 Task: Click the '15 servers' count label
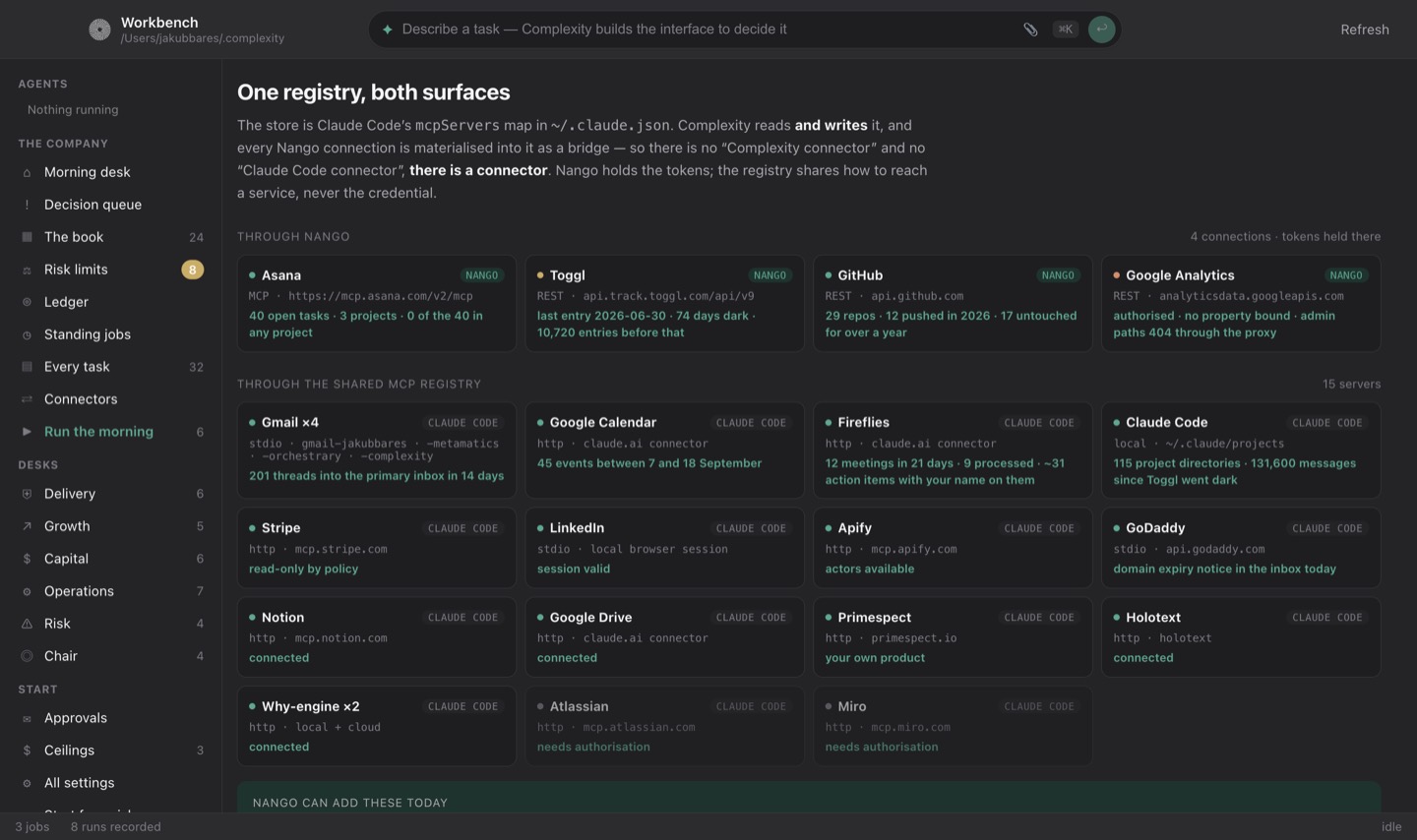click(1351, 385)
